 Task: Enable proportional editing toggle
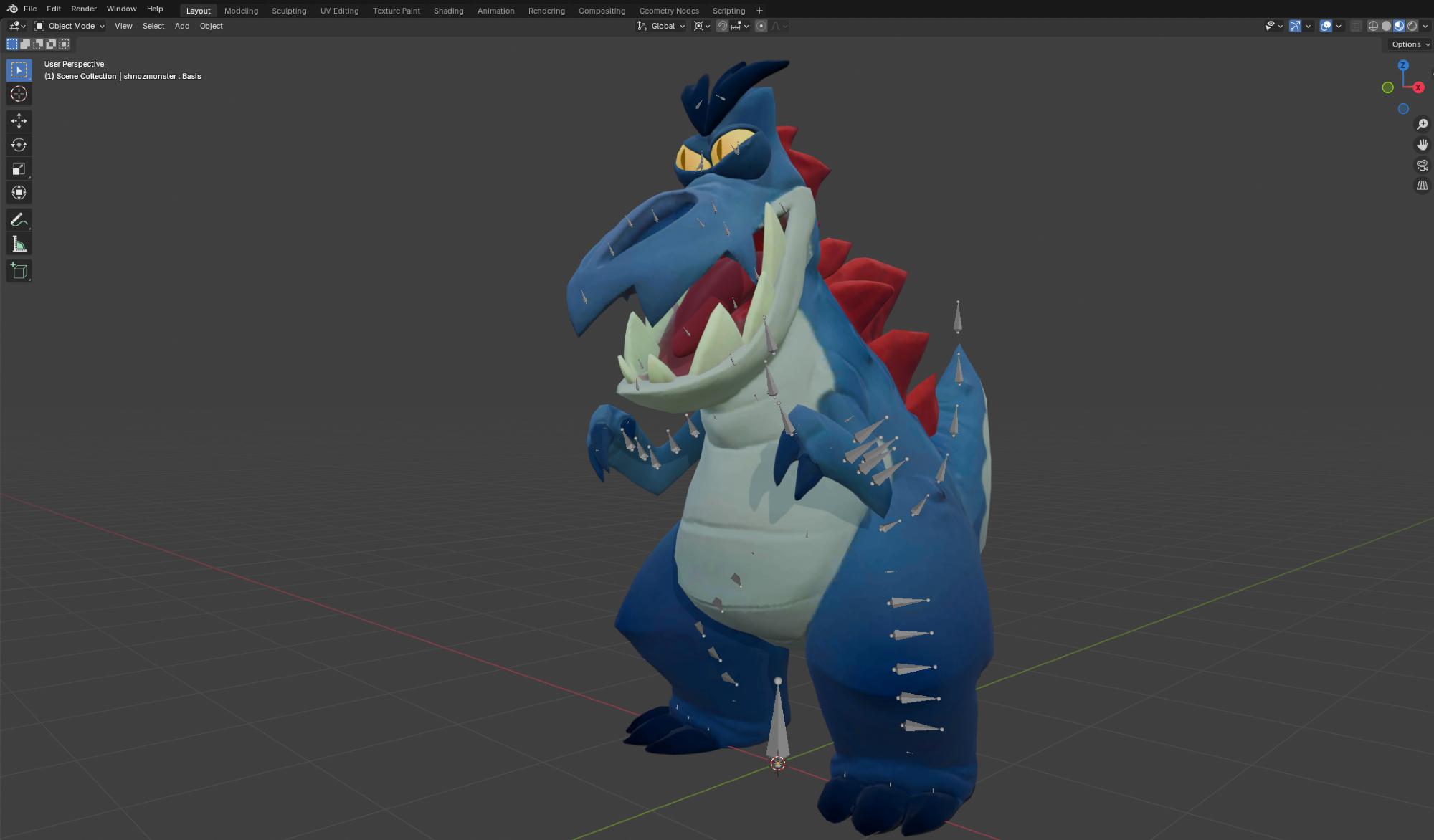(x=761, y=26)
